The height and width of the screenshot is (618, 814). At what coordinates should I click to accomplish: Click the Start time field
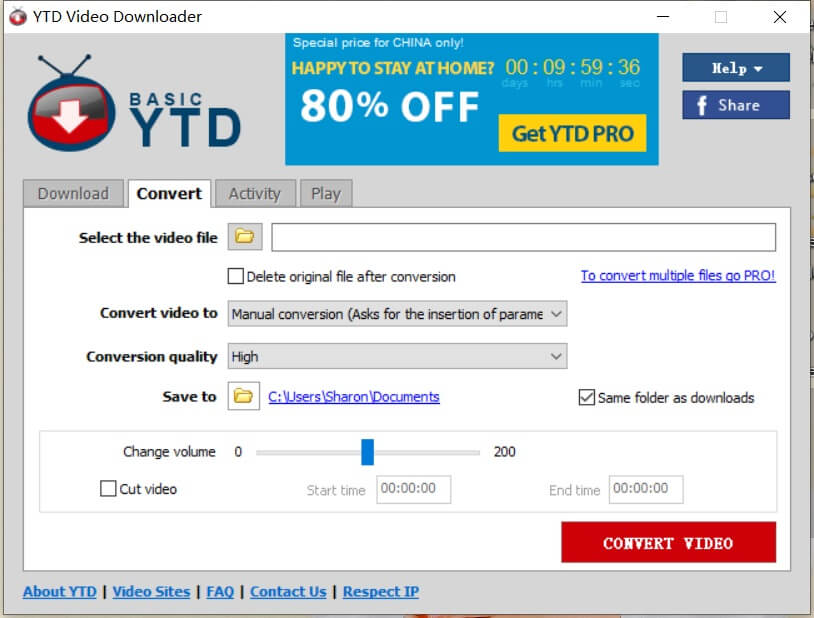tap(413, 489)
